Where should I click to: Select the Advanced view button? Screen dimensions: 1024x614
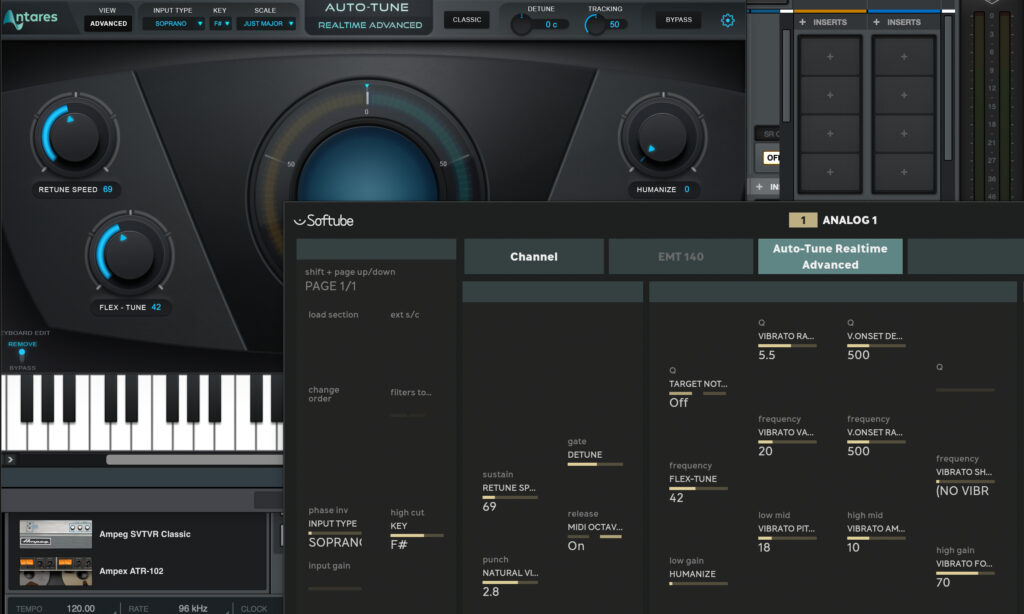tap(108, 24)
